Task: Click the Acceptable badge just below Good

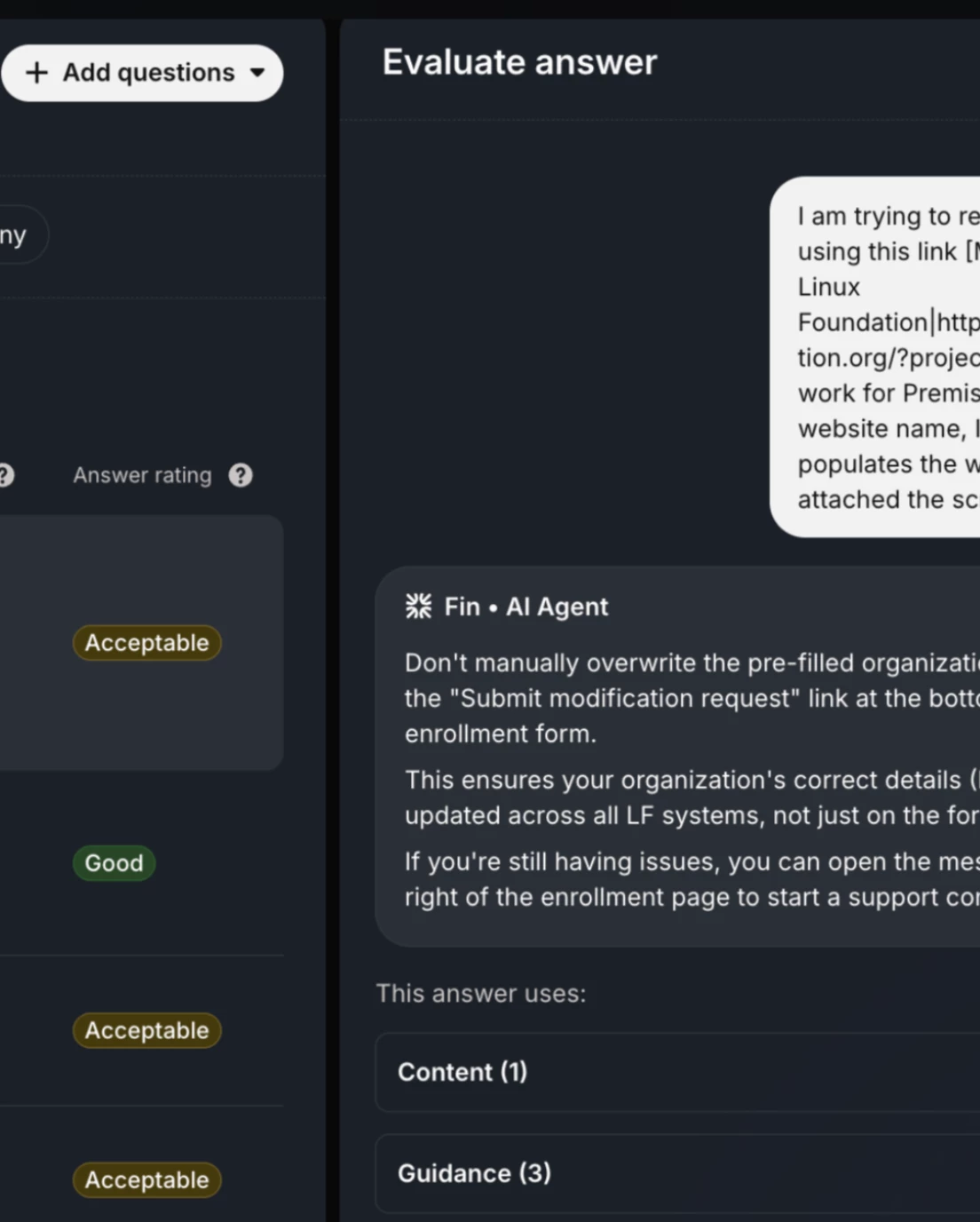Action: pyautogui.click(x=146, y=1031)
